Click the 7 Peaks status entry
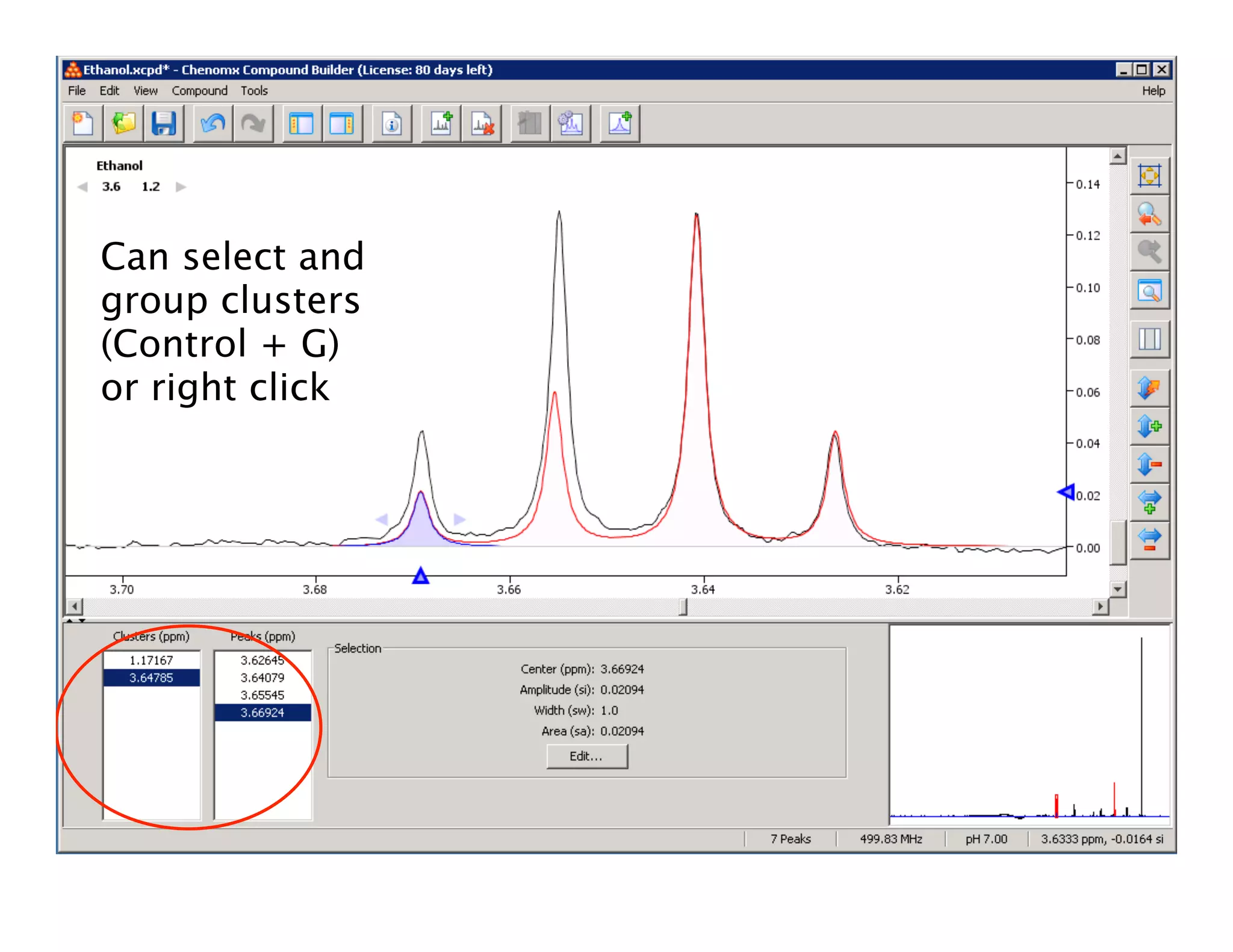This screenshot has width=1233, height=952. [790, 839]
